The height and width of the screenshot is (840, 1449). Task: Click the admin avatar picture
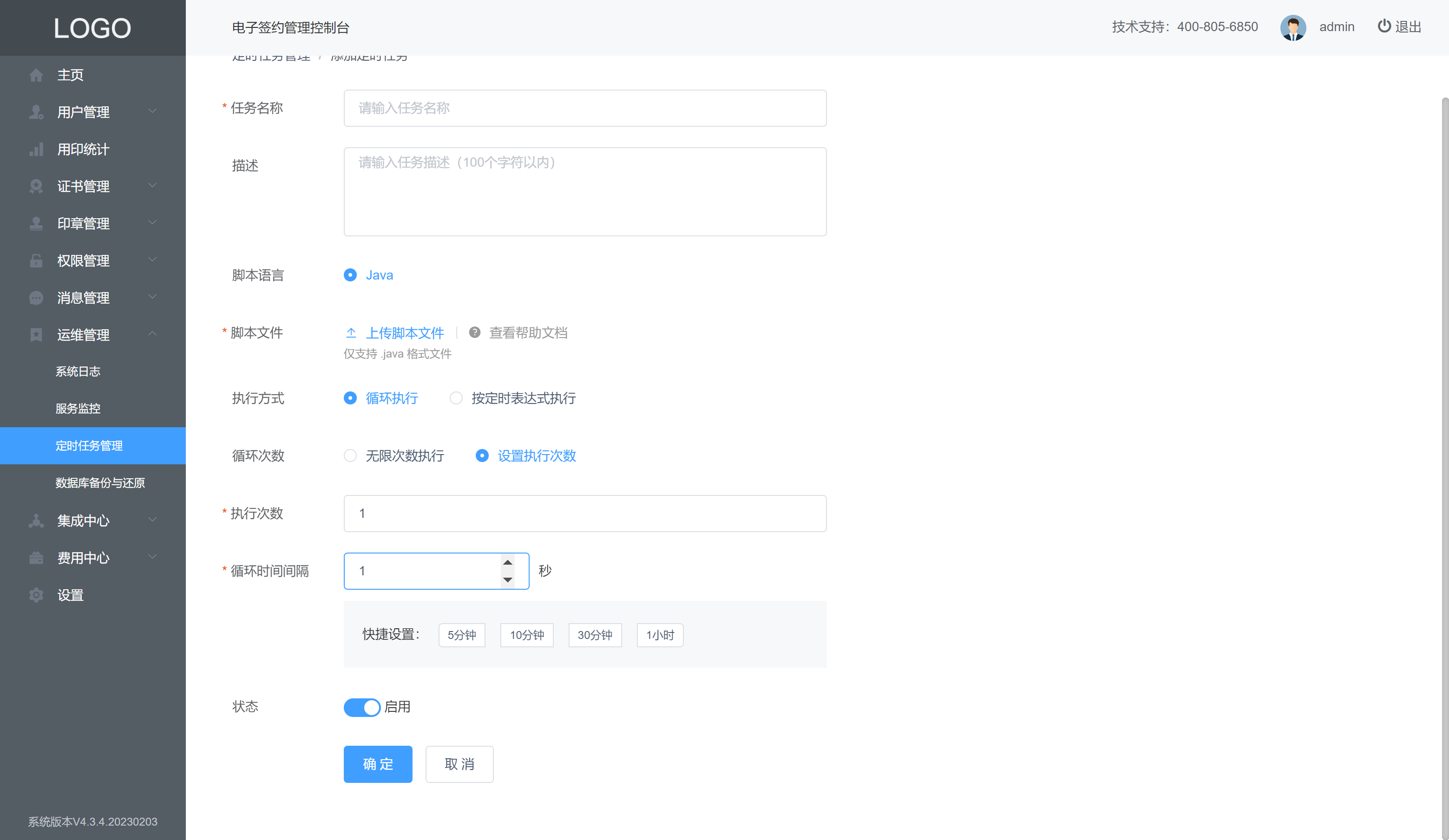tap(1292, 27)
